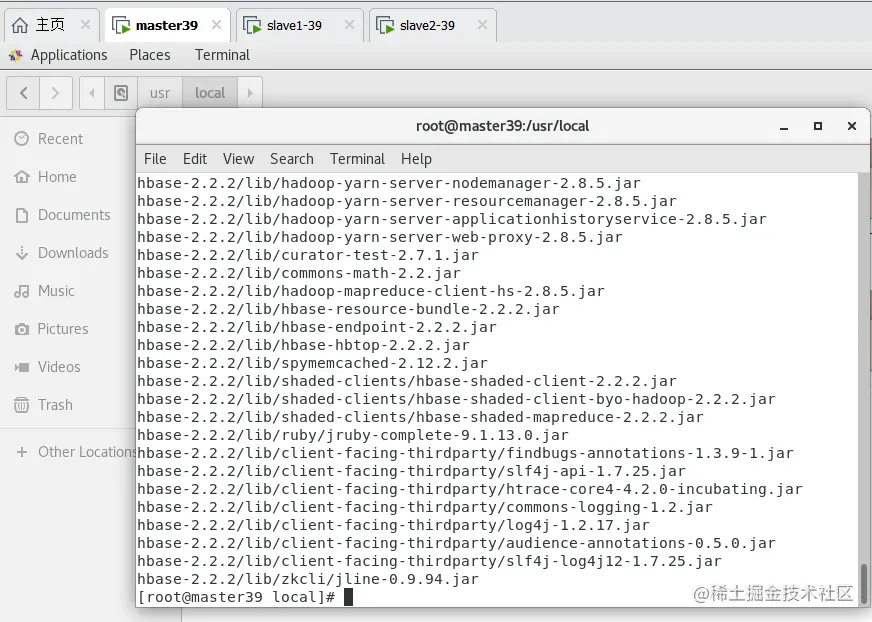Screen dimensions: 872x622
Task: Maximize the terminal window
Action: [818, 126]
